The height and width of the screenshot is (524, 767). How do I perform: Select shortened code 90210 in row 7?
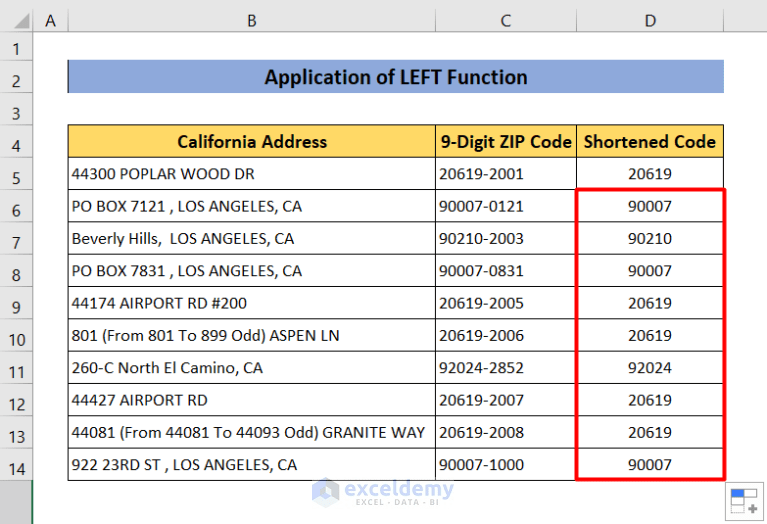(650, 238)
